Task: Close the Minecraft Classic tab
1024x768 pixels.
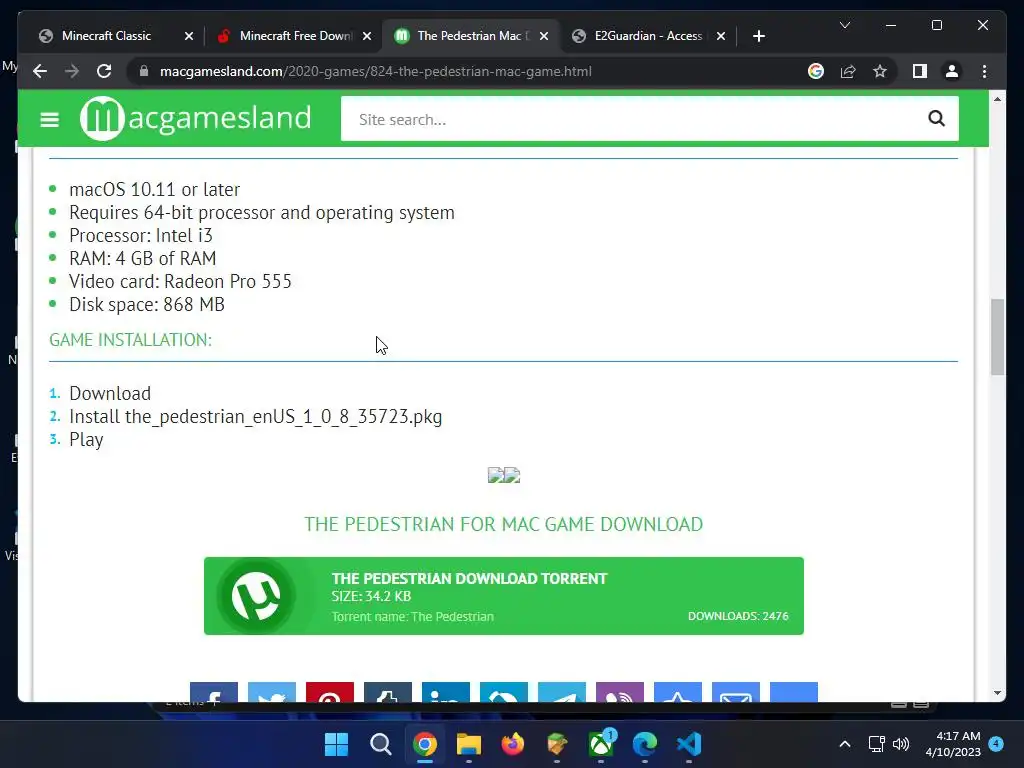Action: click(189, 36)
